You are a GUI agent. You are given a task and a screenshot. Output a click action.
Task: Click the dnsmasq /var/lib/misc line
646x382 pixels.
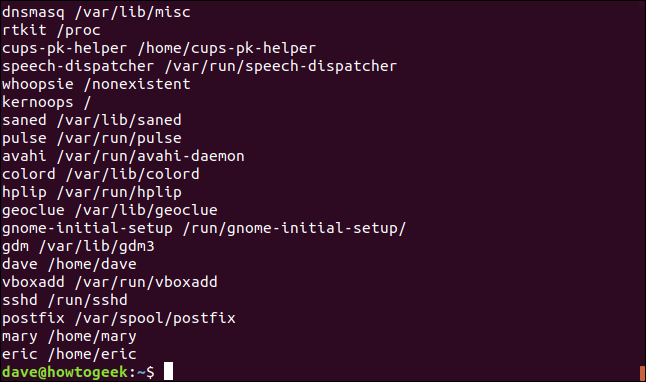tap(96, 12)
